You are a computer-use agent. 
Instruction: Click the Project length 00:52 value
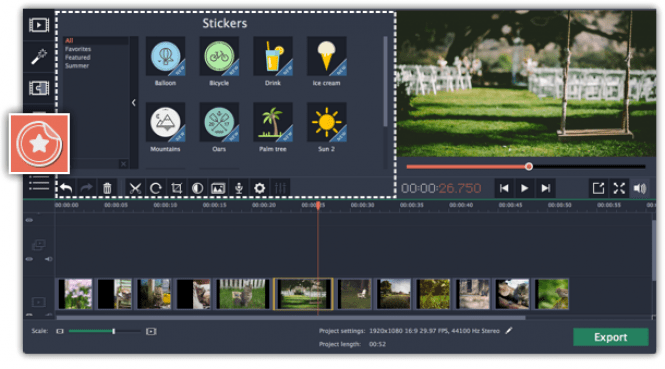pyautogui.click(x=377, y=344)
